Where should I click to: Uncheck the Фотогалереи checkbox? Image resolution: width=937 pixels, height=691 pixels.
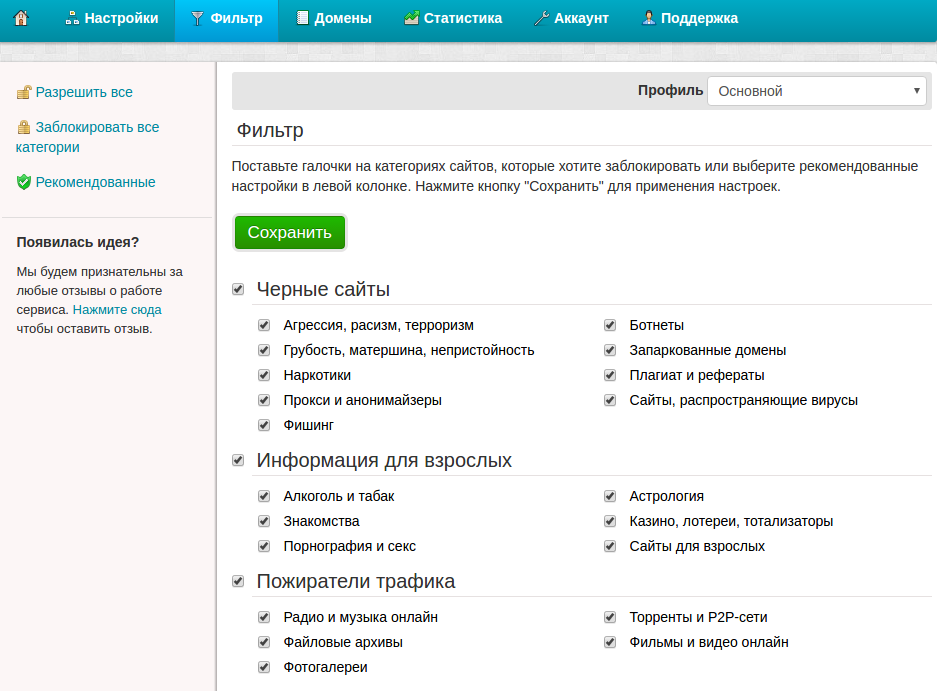(x=264, y=667)
